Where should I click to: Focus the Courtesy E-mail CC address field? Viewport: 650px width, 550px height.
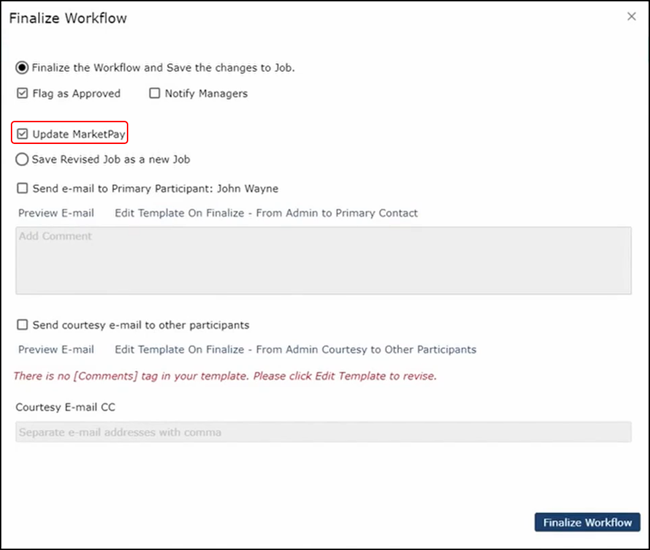(323, 432)
